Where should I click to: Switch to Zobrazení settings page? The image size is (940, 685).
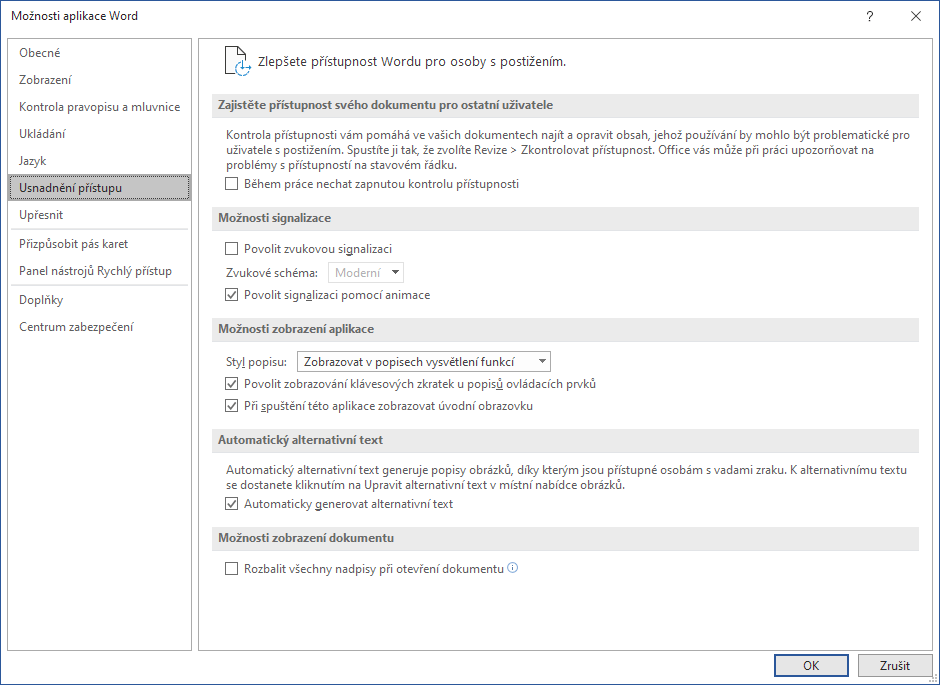[45, 80]
